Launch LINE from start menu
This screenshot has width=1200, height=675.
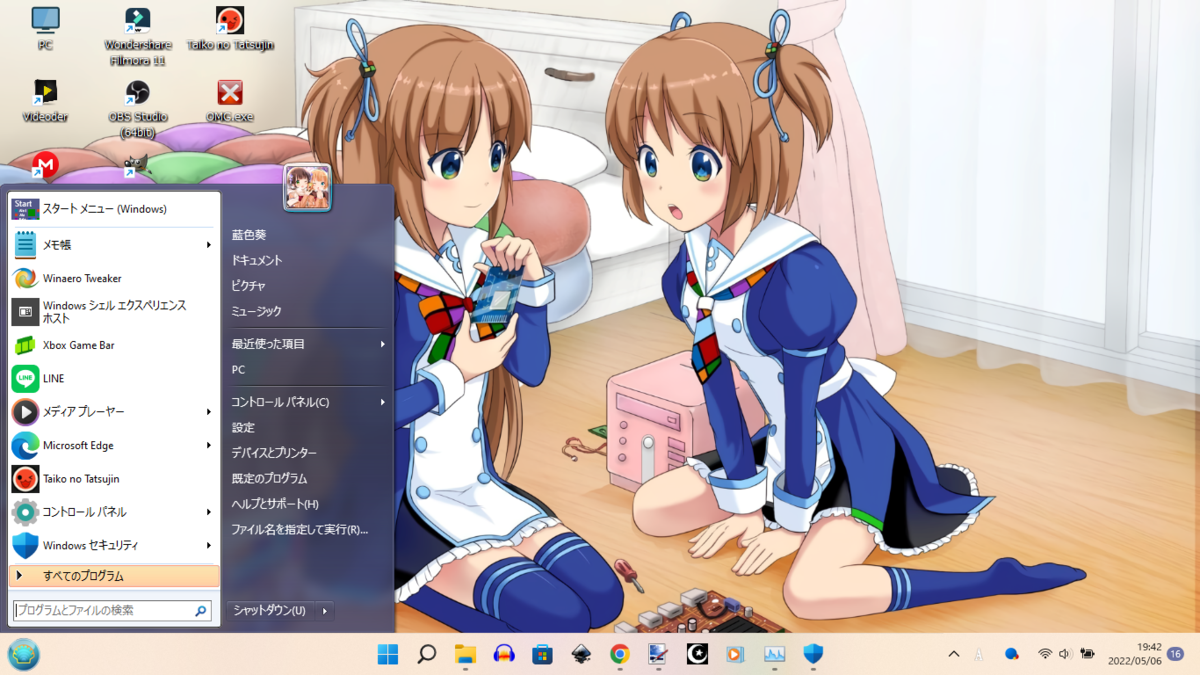tap(114, 378)
